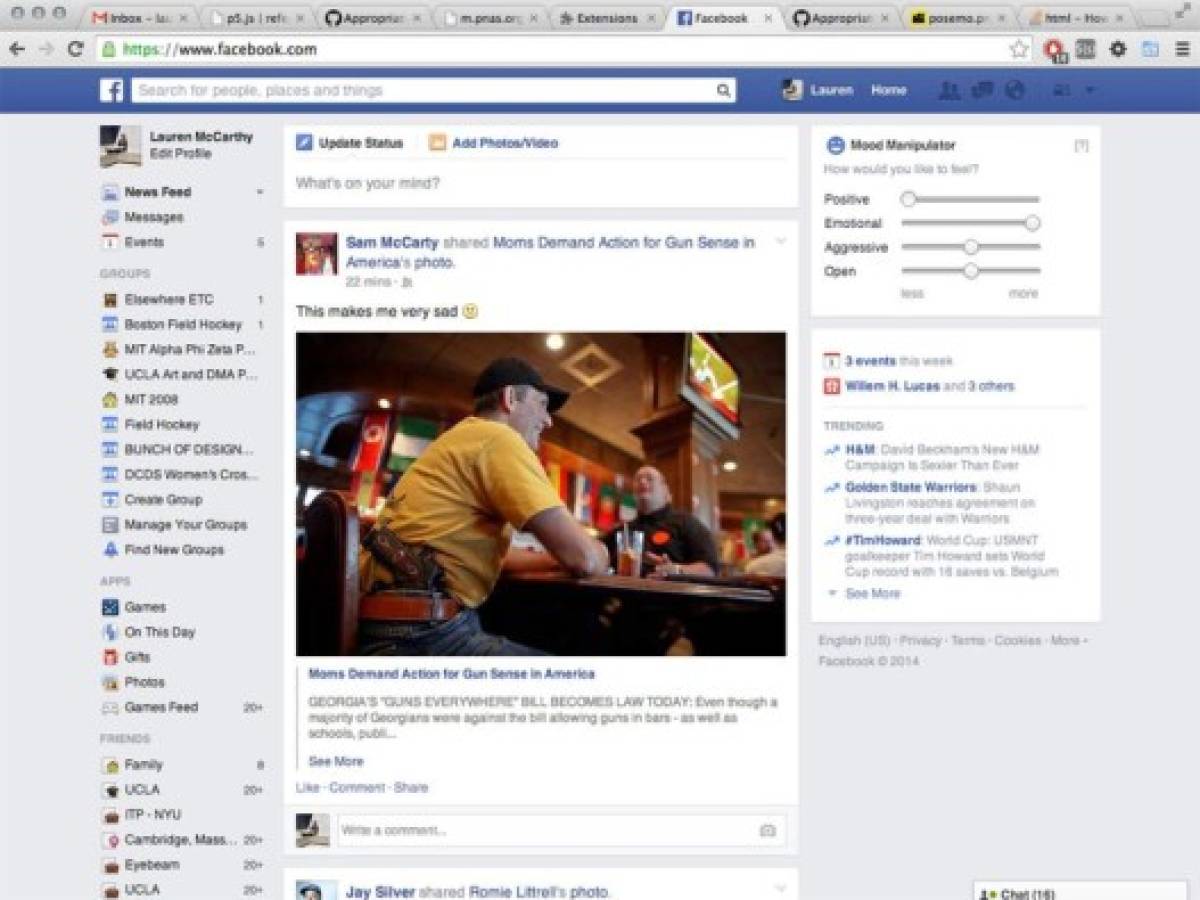Screen dimensions: 1200x900
Task: Open #TimHoward trending topic
Action: [882, 540]
